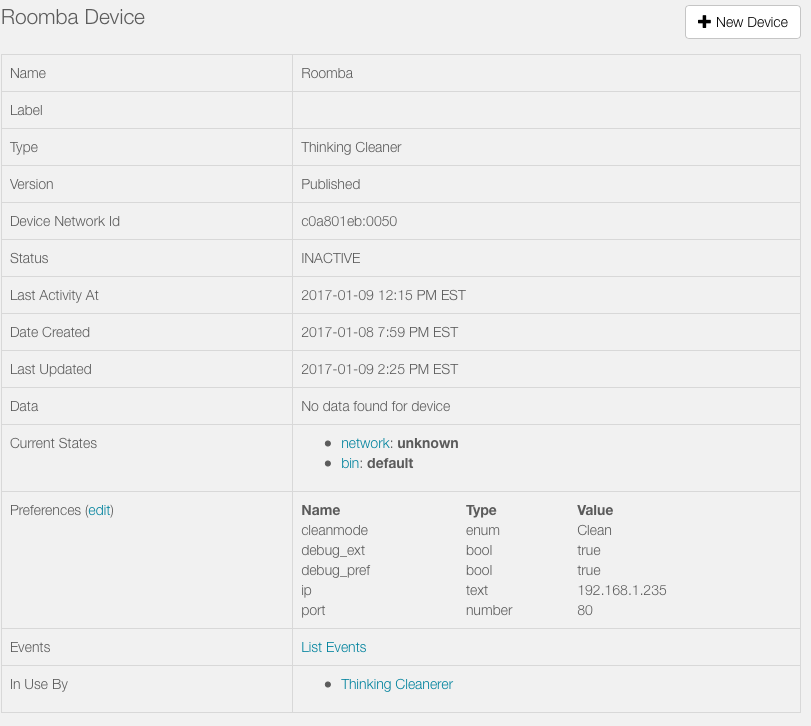Select the Current States row label
The width and height of the screenshot is (811, 726).
[53, 443]
